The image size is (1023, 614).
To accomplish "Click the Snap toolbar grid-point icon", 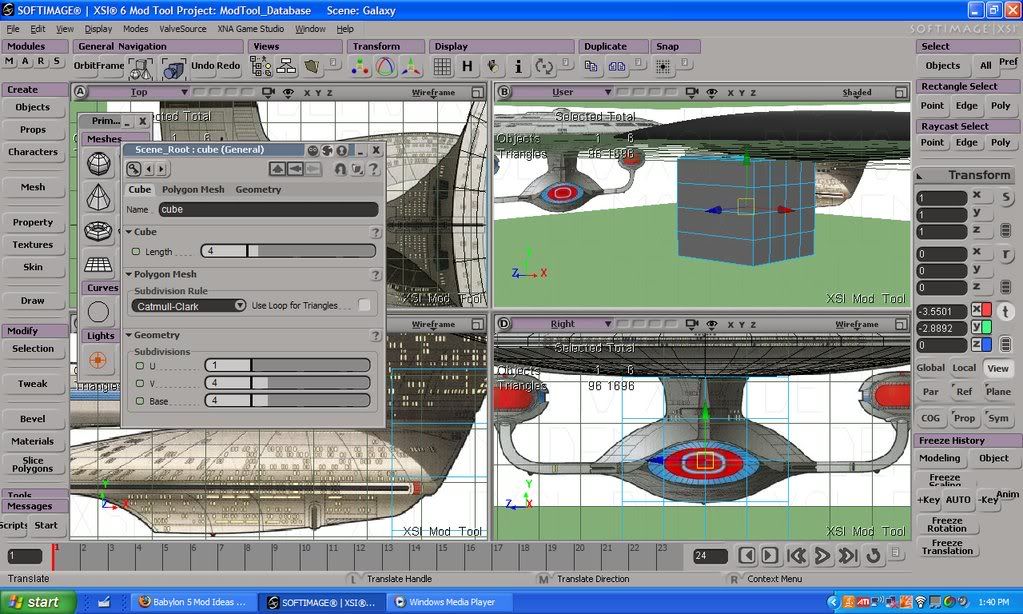I will point(663,67).
